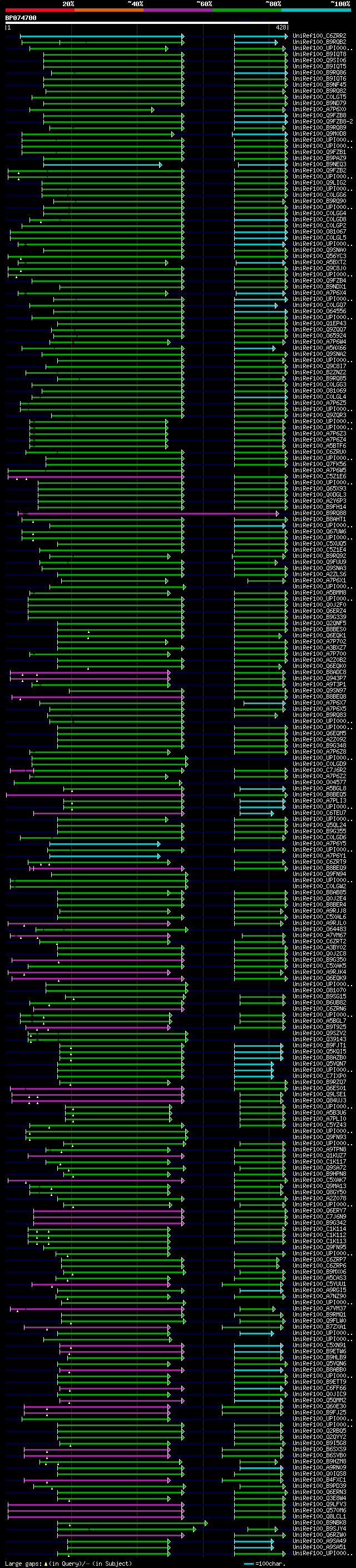
Task: Select the UniRef100_Q67UW6 hit
Action: 319,531
